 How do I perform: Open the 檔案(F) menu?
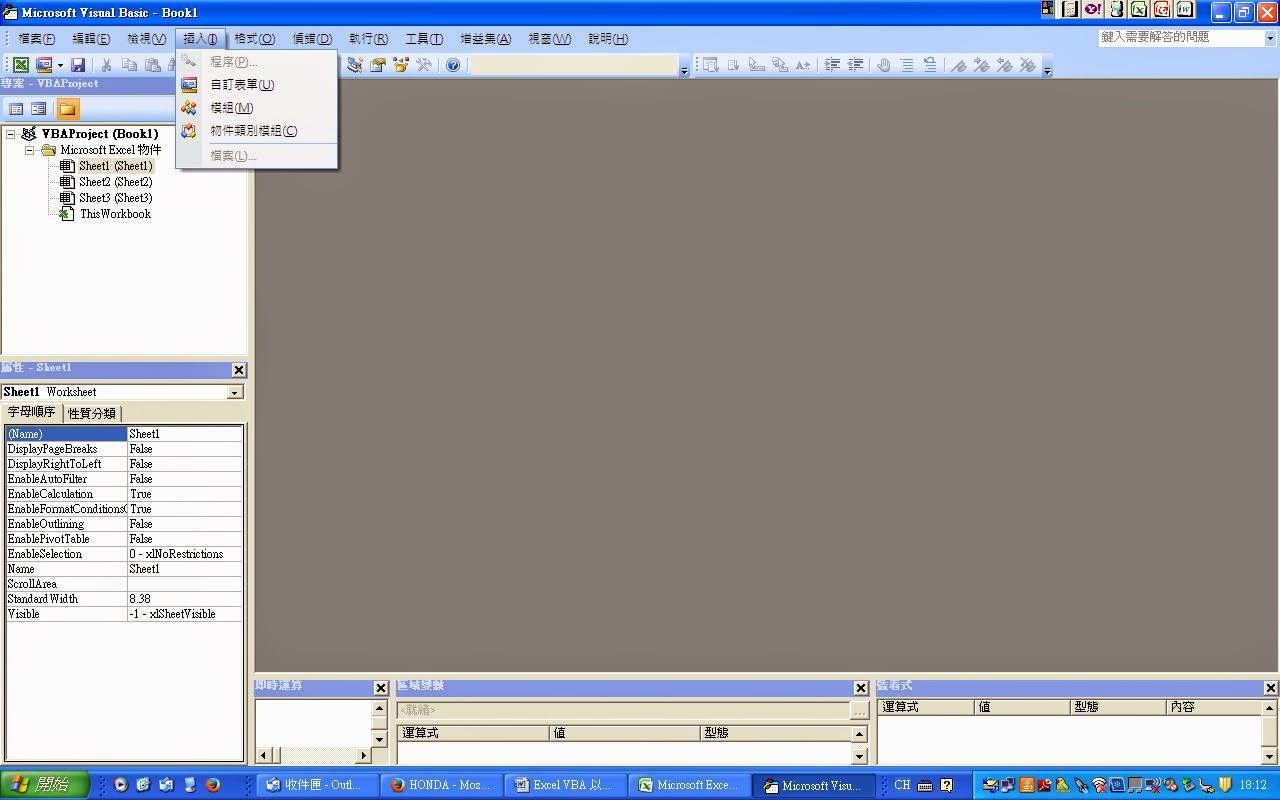tap(37, 39)
